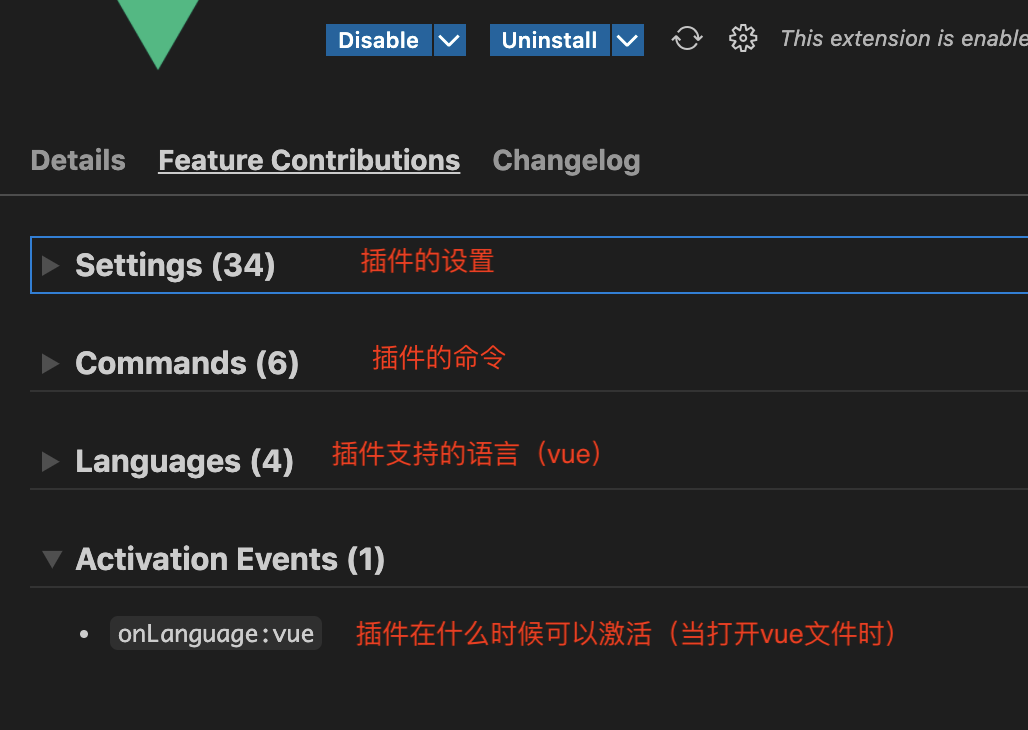Screen dimensions: 1028x730
Task: Select the Feature Contributions tab
Action: (x=309, y=160)
